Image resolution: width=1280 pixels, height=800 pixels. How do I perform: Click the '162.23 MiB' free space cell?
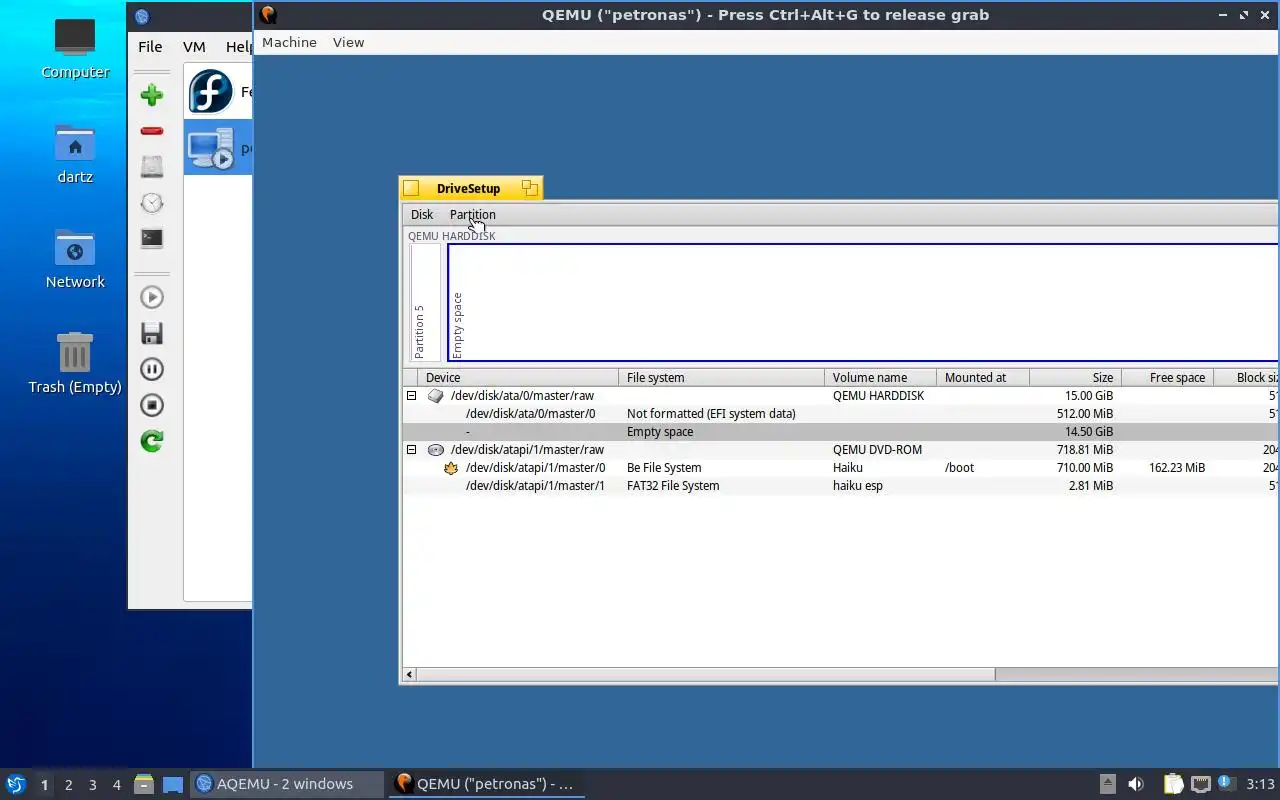coord(1177,467)
